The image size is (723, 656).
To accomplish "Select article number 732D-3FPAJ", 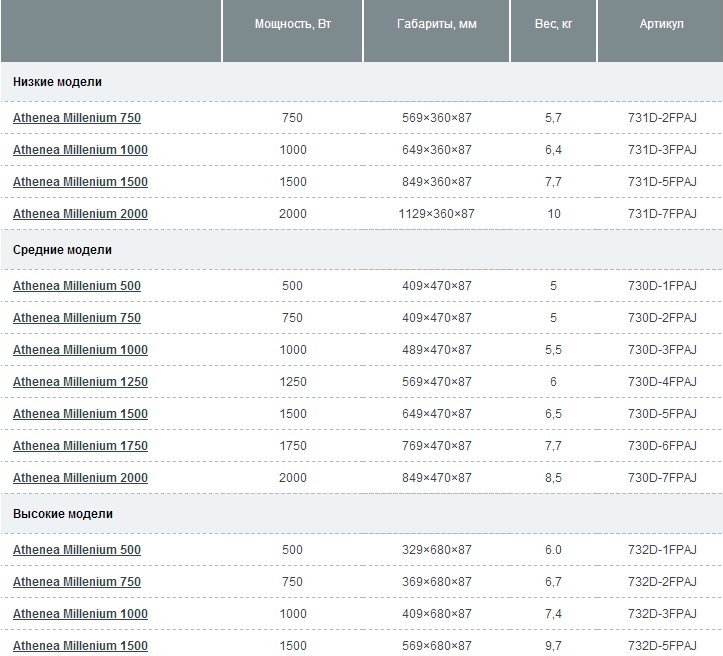I will click(662, 614).
